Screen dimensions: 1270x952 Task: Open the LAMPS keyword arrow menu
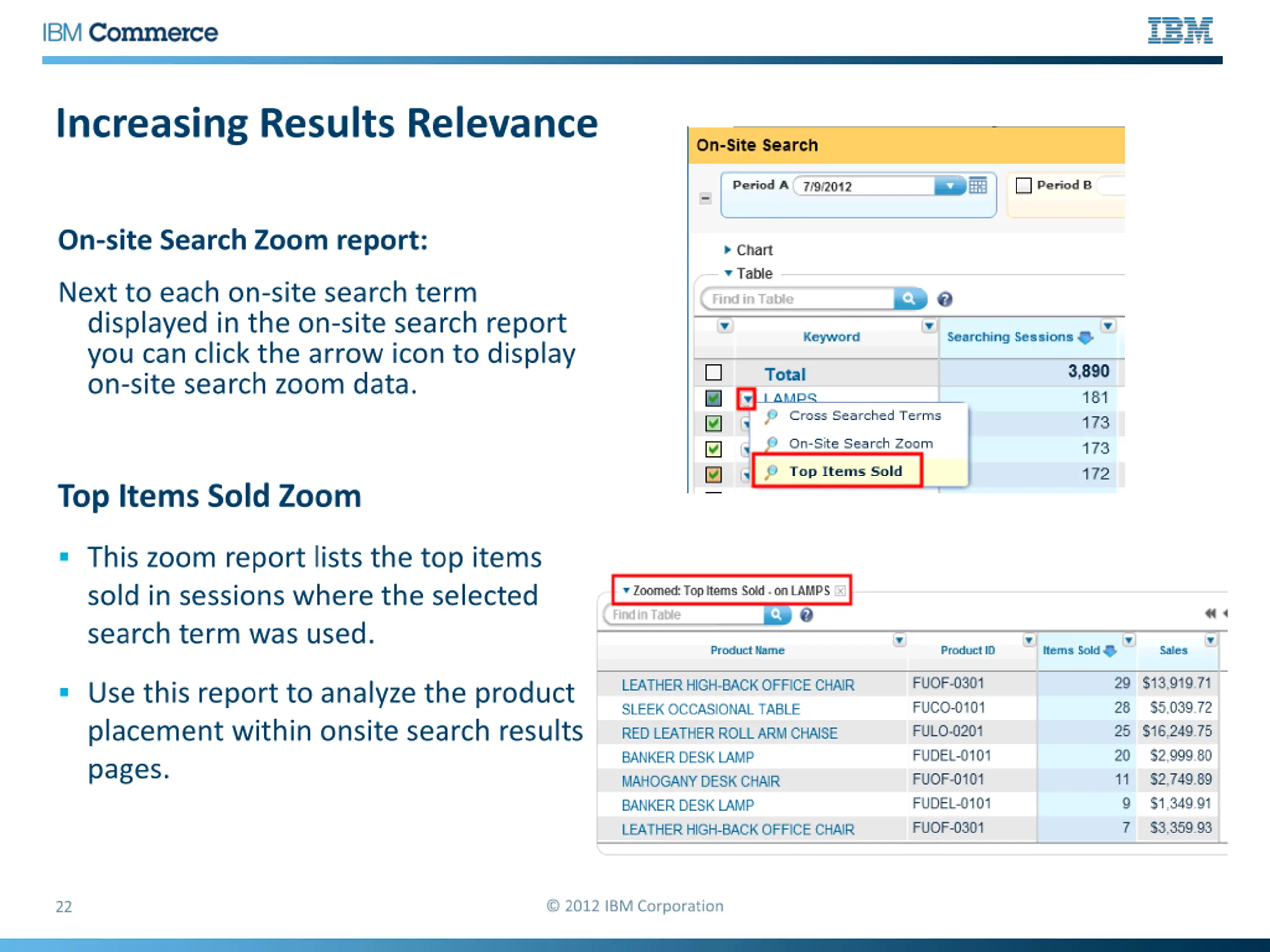[x=747, y=398]
